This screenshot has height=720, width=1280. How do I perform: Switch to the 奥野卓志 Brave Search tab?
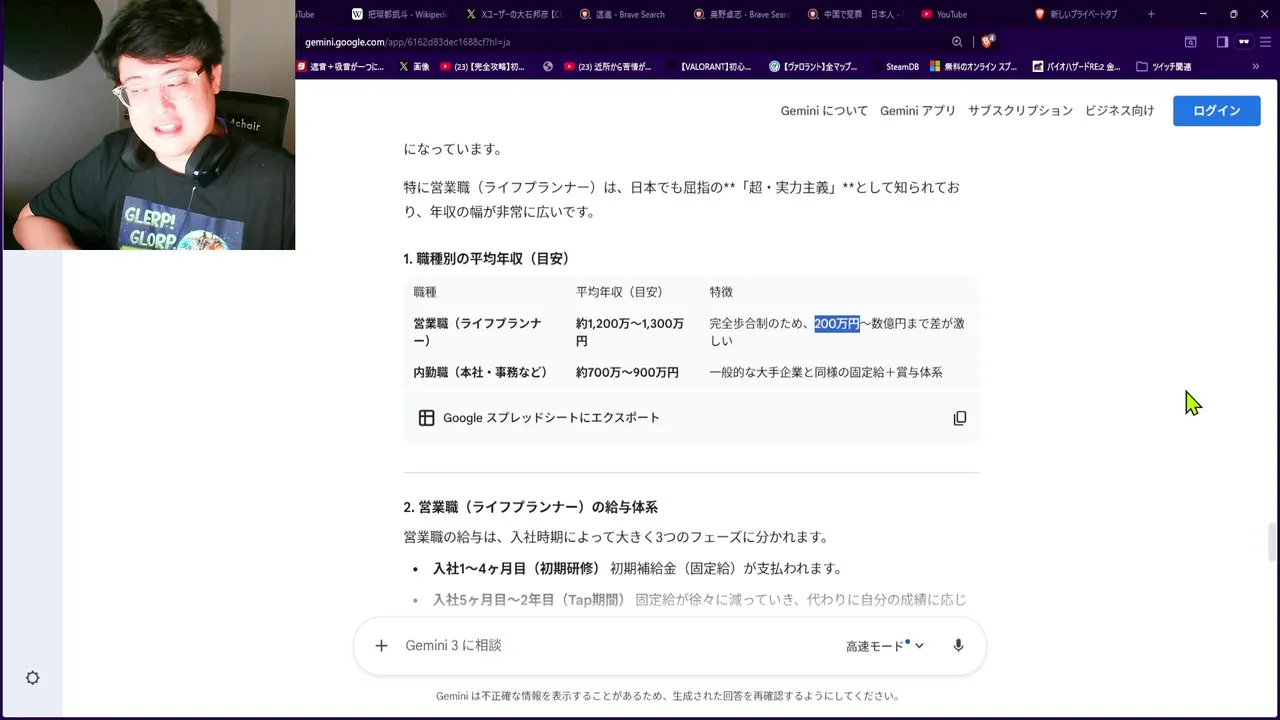(741, 14)
